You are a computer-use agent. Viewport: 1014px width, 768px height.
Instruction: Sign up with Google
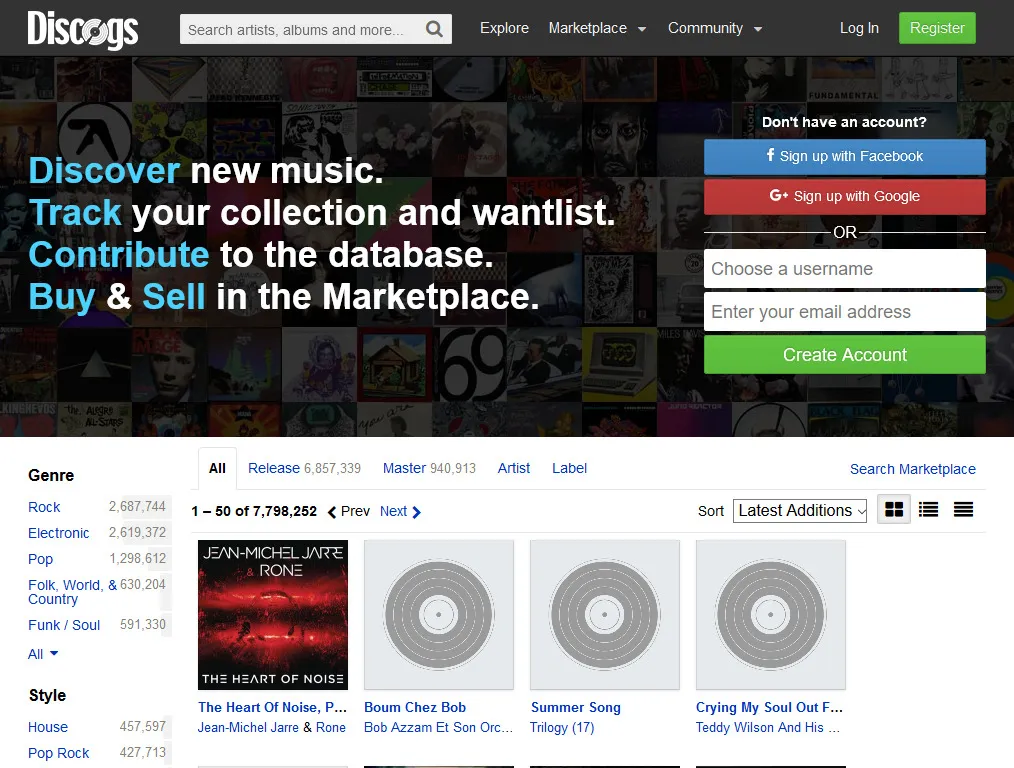(844, 196)
